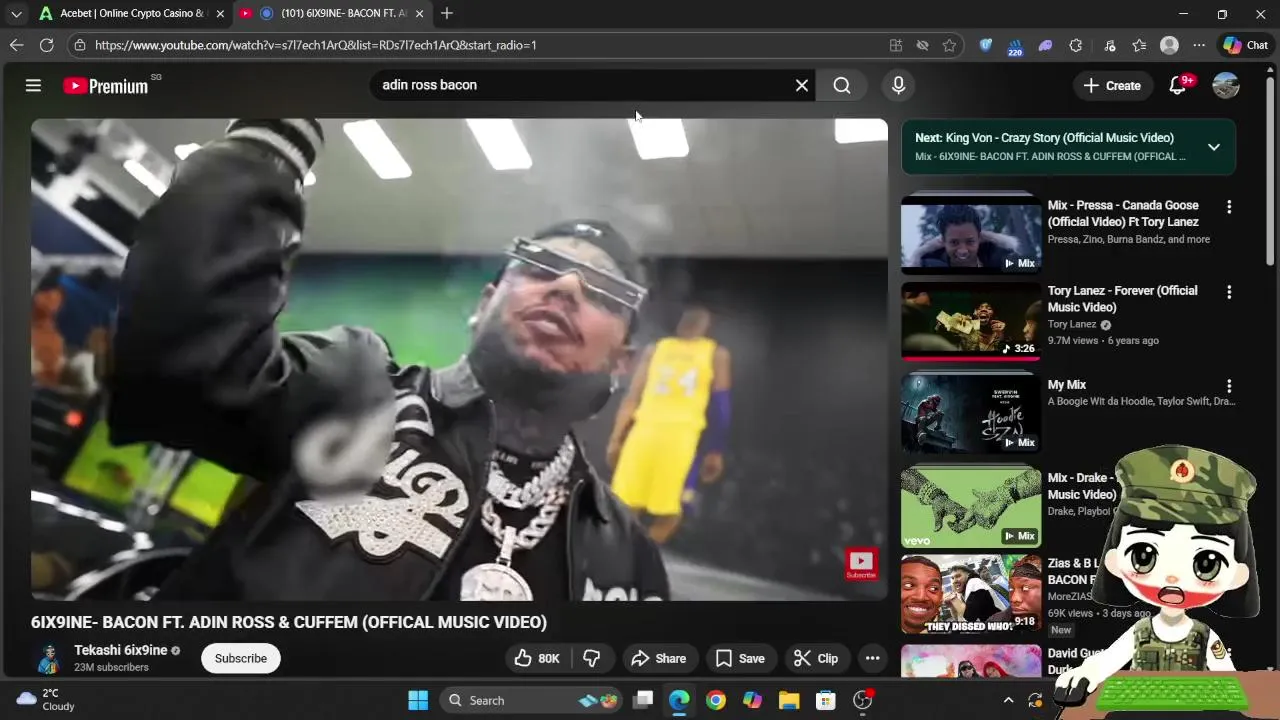Click the video player
The width and height of the screenshot is (1280, 720).
click(459, 360)
